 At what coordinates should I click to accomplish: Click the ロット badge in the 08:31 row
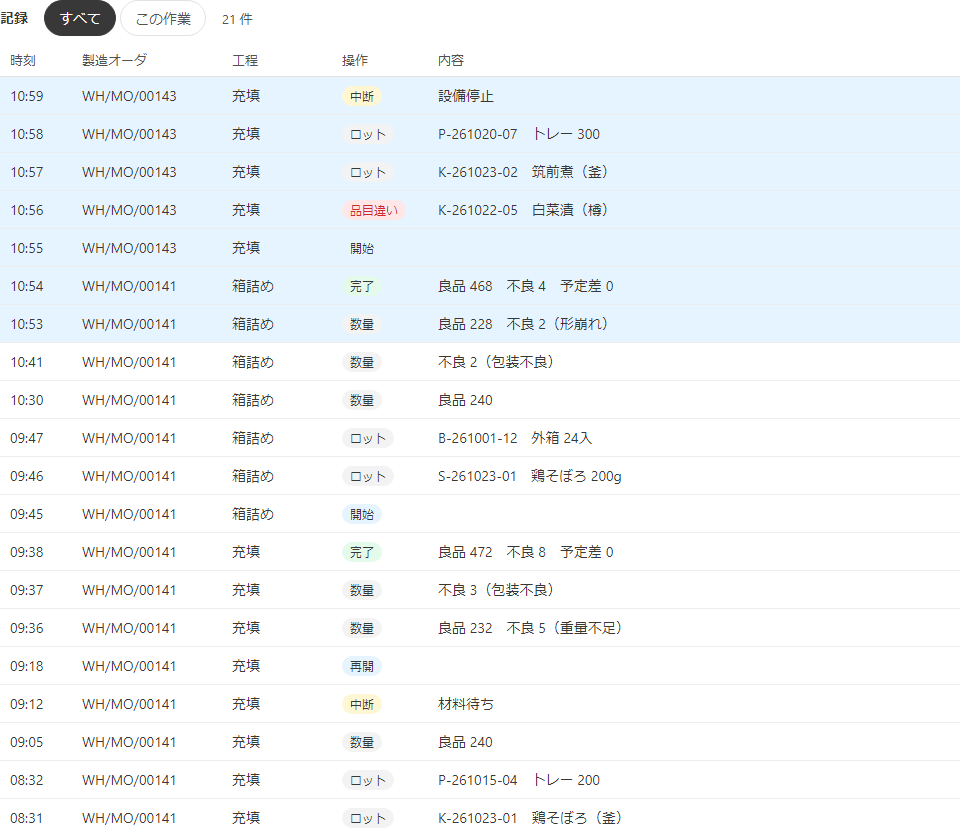368,818
